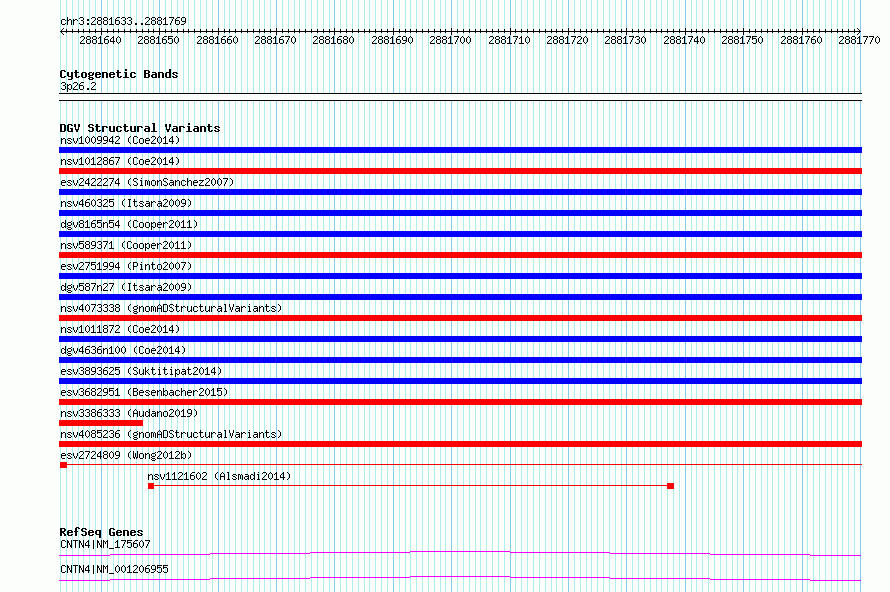This screenshot has height=592, width=890.
Task: Click the red bar under esv3682951
Action: [x=460, y=402]
